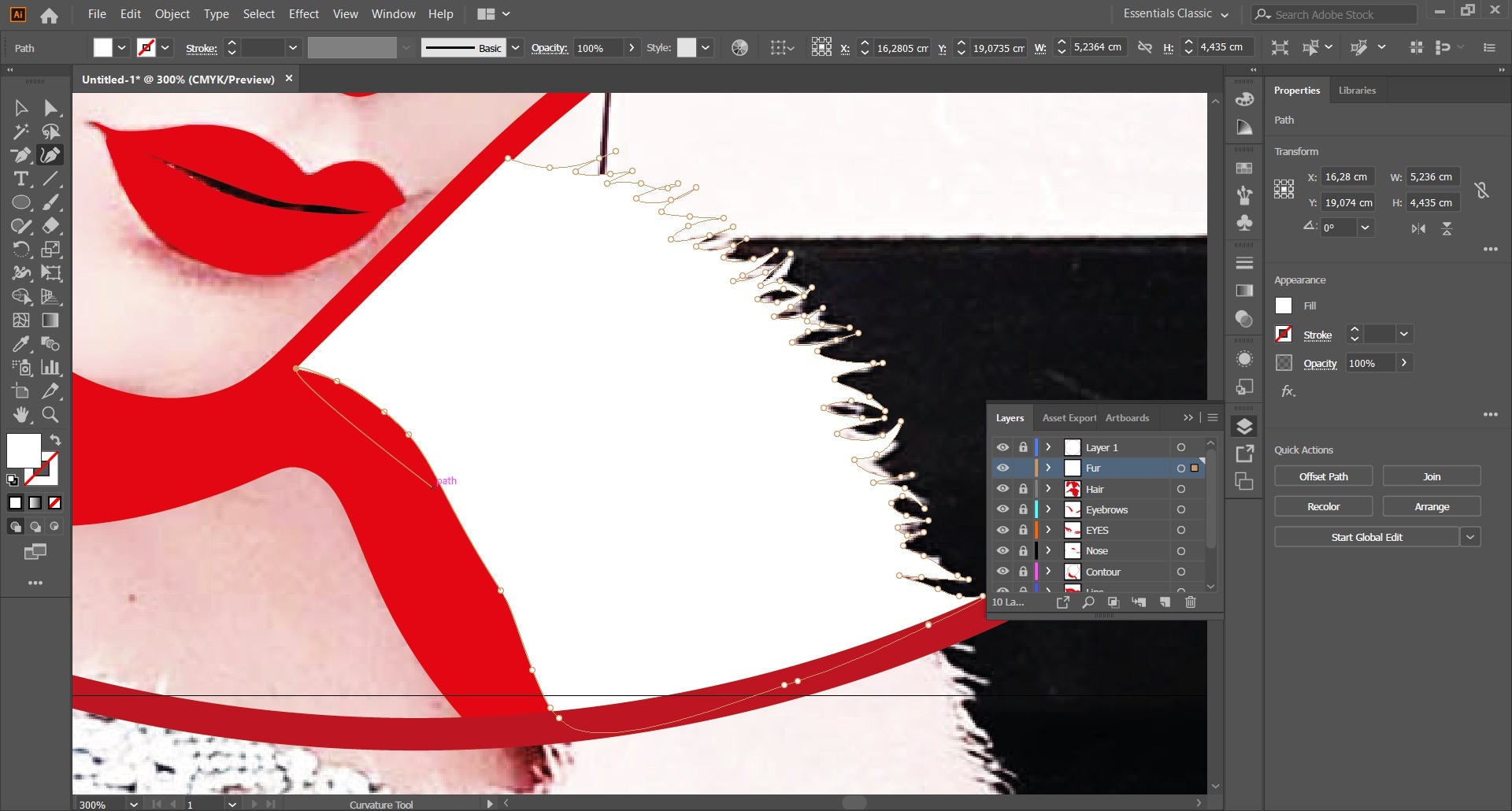Open the rotation angle dropdown

point(1365,228)
